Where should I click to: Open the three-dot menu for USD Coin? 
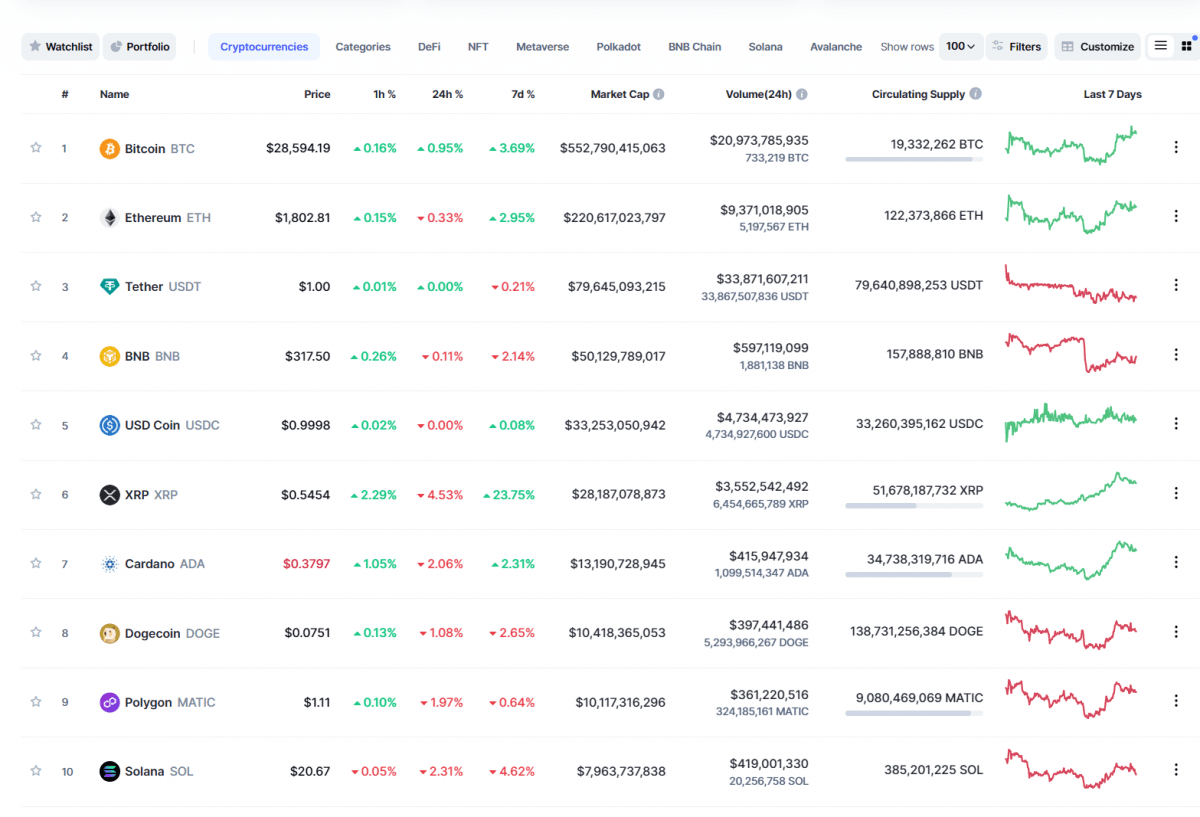pyautogui.click(x=1176, y=424)
